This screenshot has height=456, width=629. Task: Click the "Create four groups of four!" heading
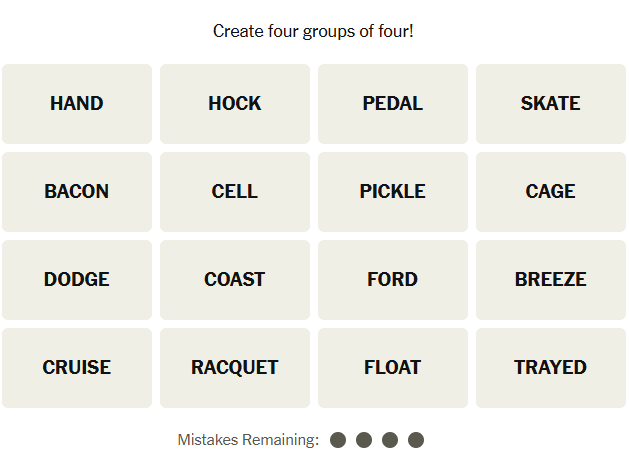coord(313,32)
